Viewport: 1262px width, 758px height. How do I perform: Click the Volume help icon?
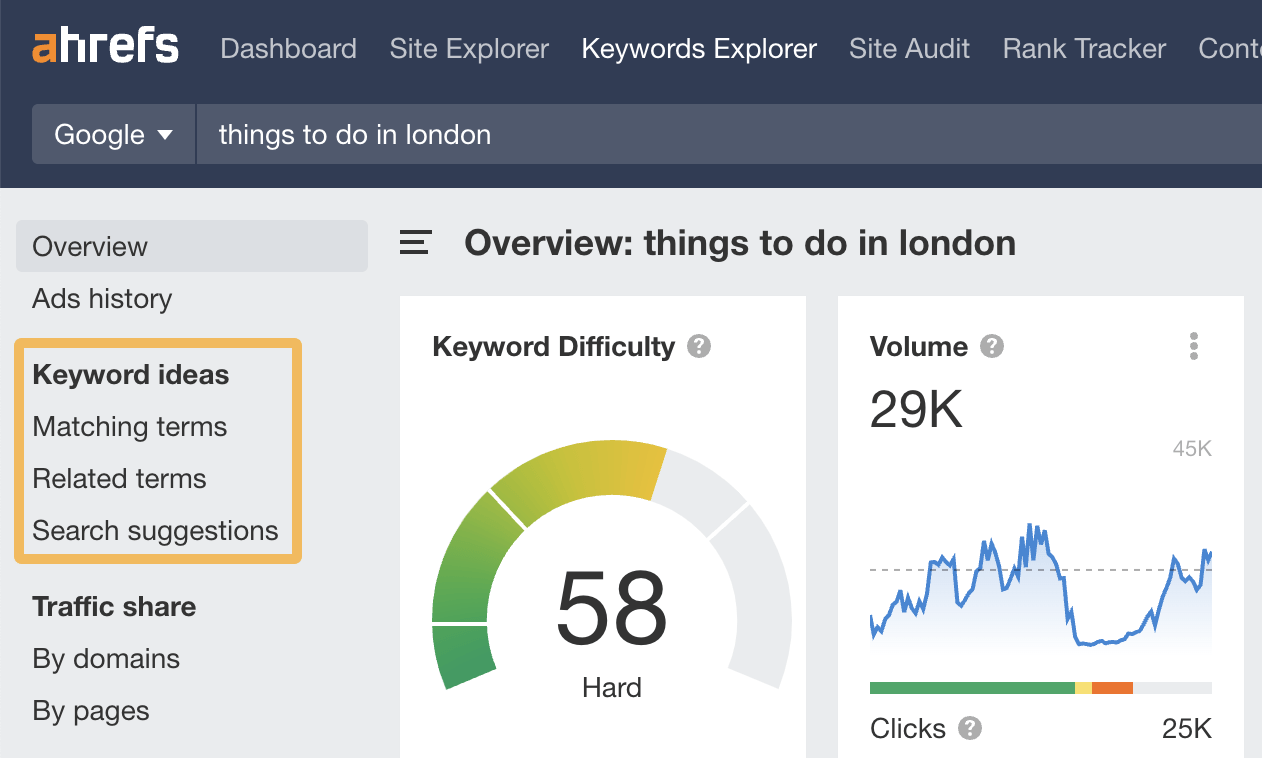[x=991, y=346]
